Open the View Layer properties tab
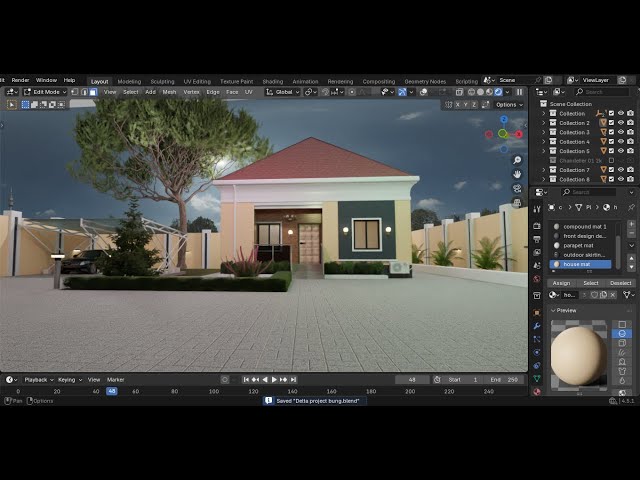Viewport: 640px width, 480px height. coord(537,253)
